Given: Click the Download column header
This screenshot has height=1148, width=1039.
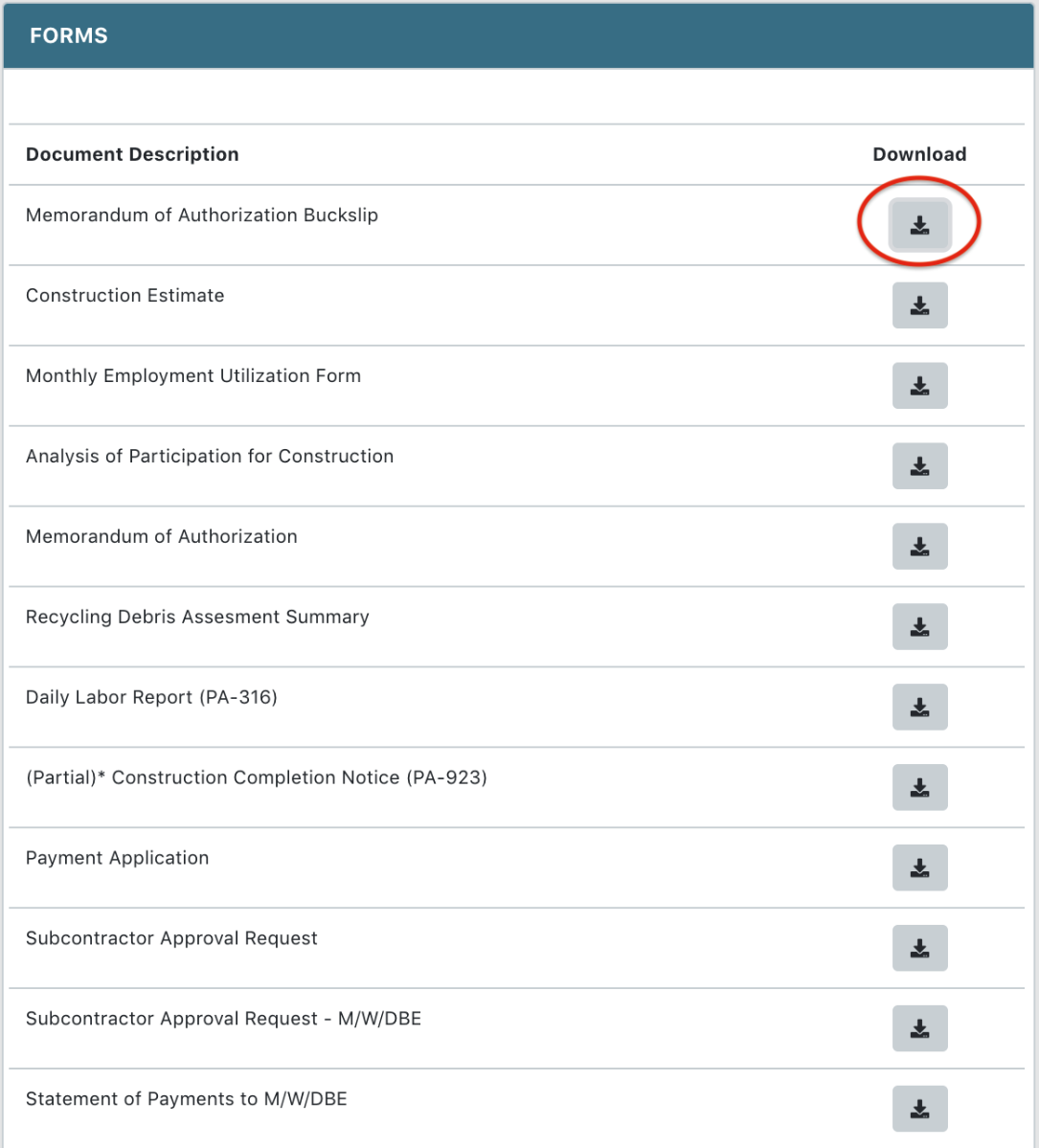Looking at the screenshot, I should (x=919, y=154).
